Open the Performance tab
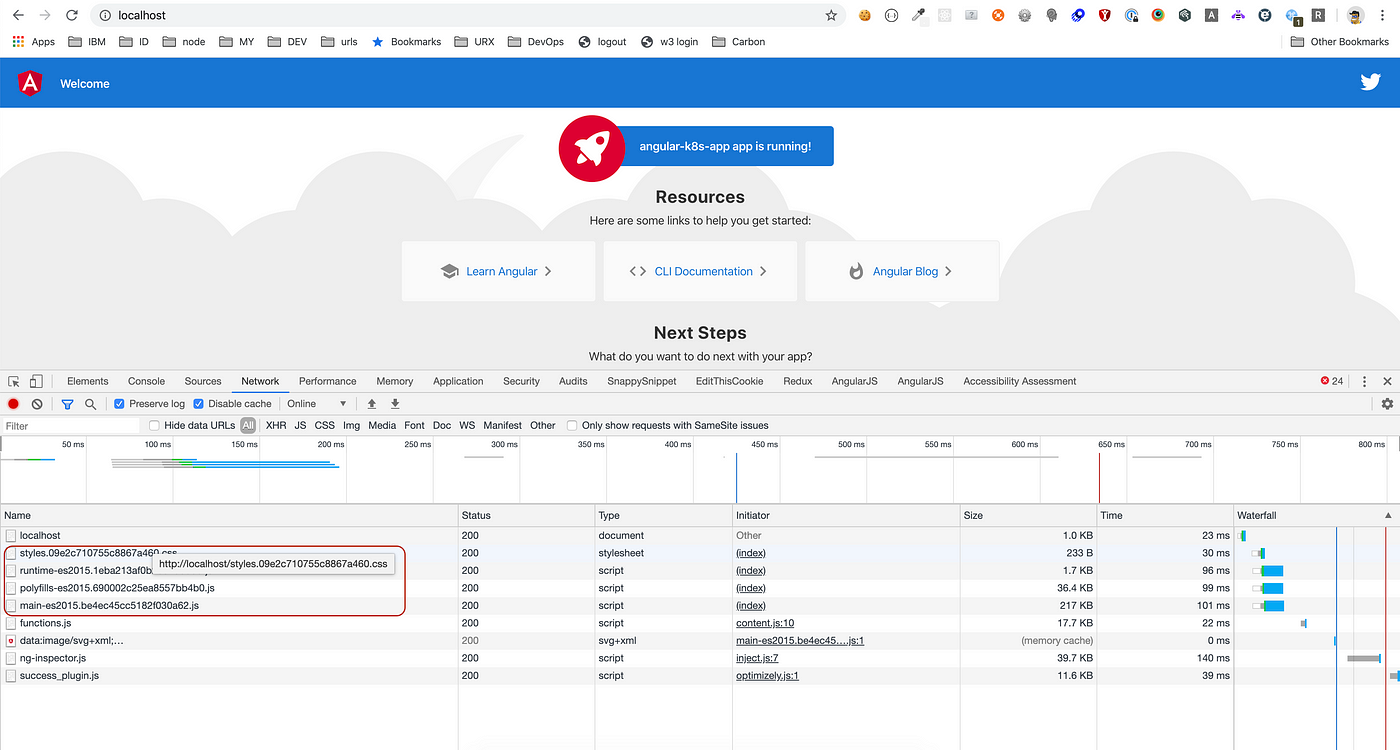Screen dimensions: 1400x750 (328, 381)
